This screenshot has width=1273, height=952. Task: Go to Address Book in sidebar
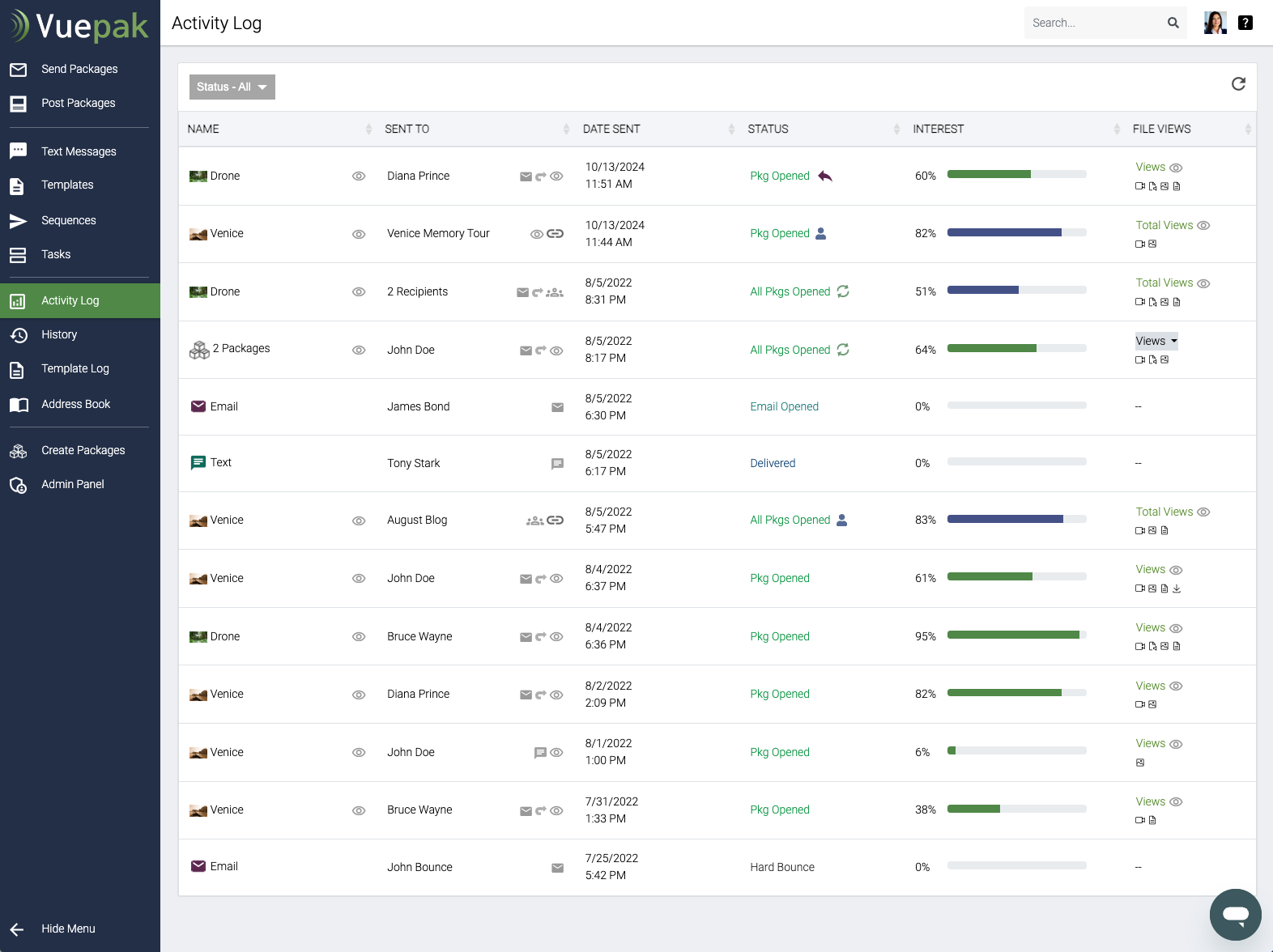pyautogui.click(x=75, y=405)
